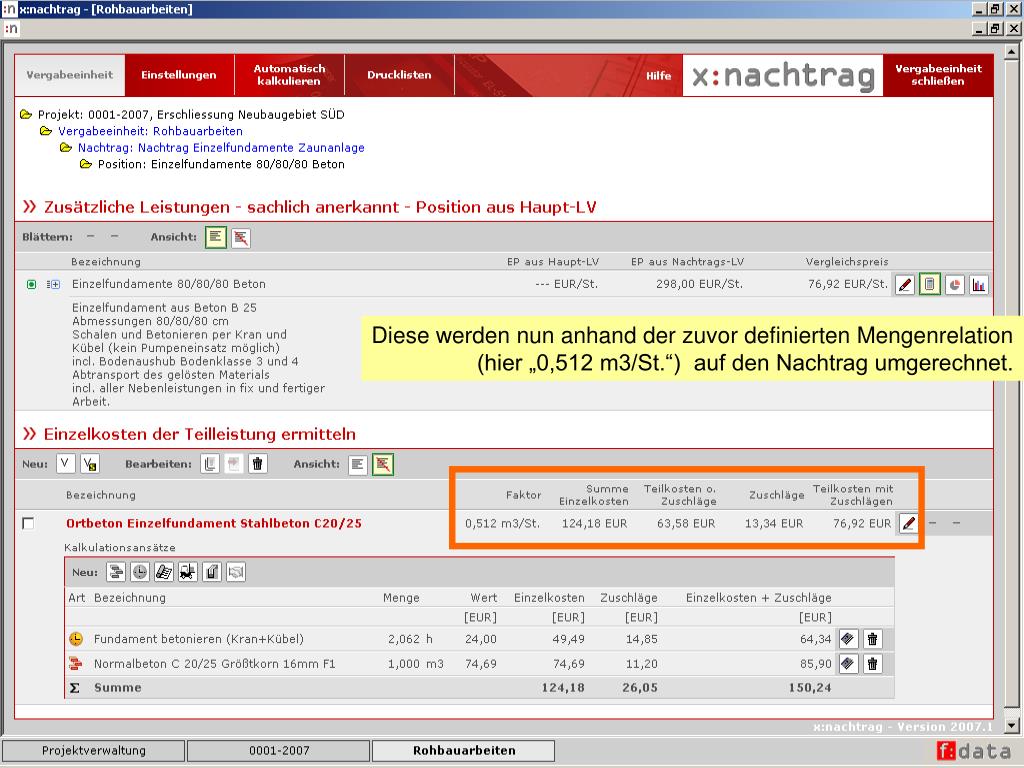Hide long text view in Zusätzliche Leistungen

240,238
